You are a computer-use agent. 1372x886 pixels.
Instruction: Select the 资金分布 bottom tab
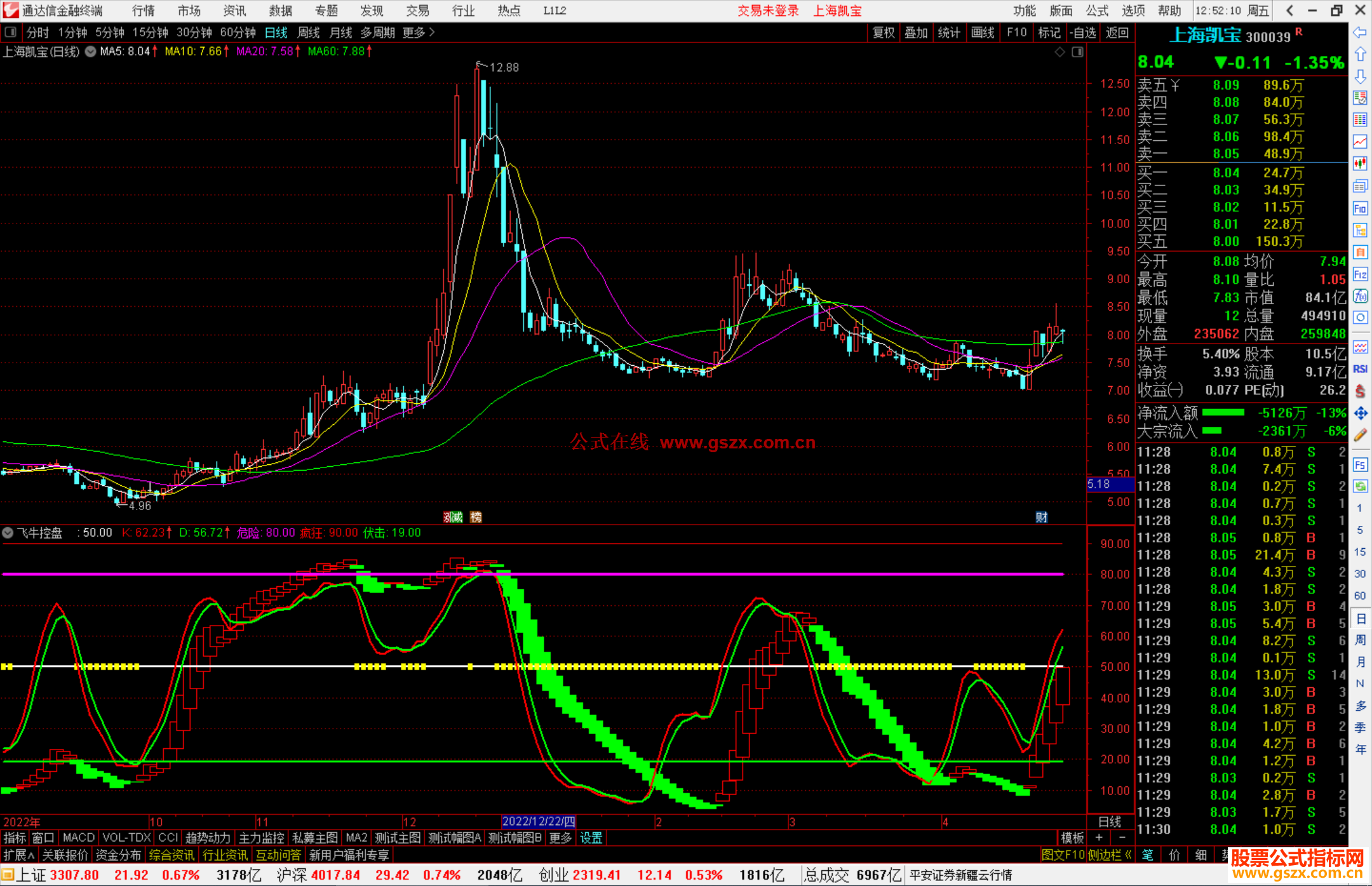[x=118, y=856]
